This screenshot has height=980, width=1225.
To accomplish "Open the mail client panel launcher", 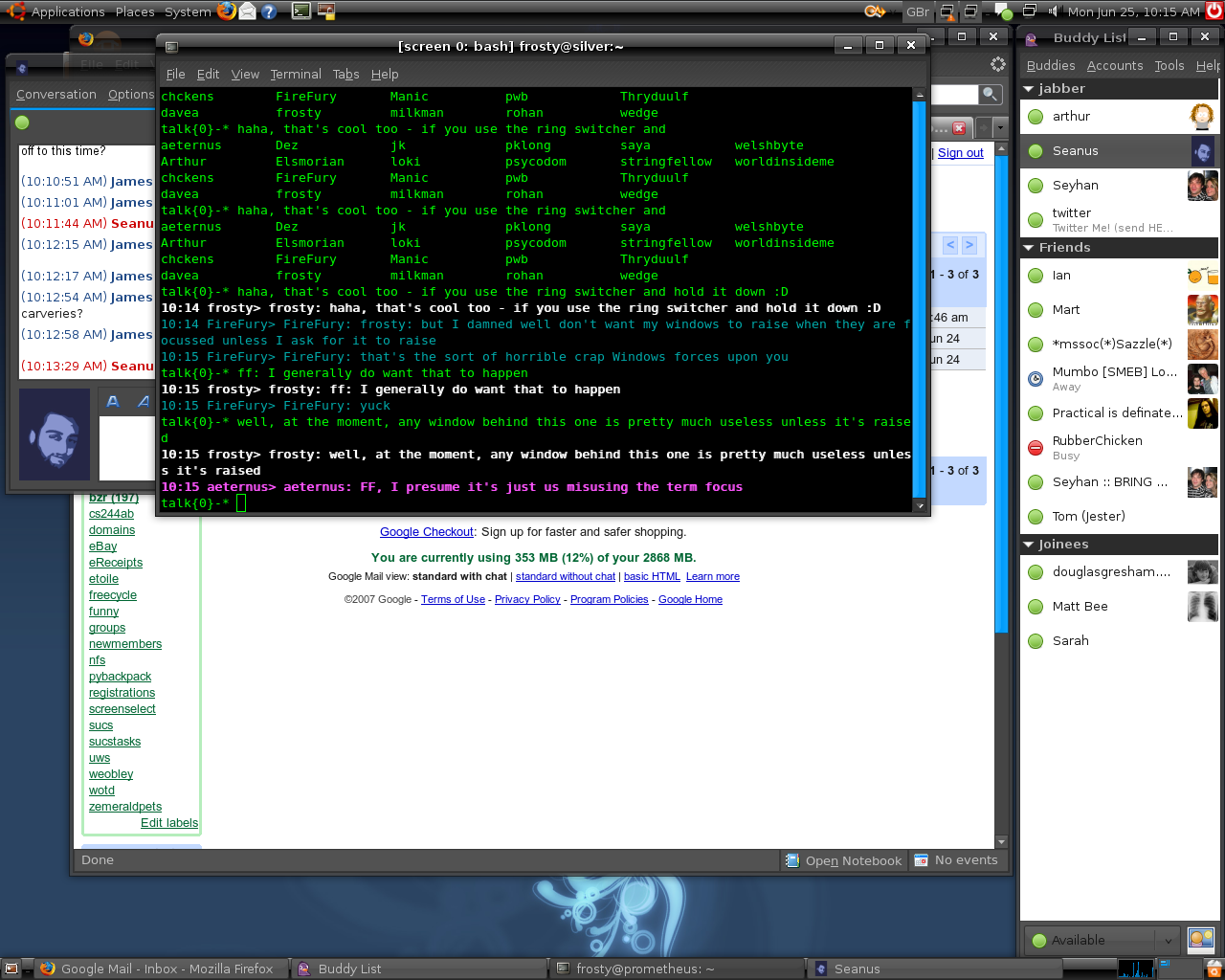I will [248, 11].
